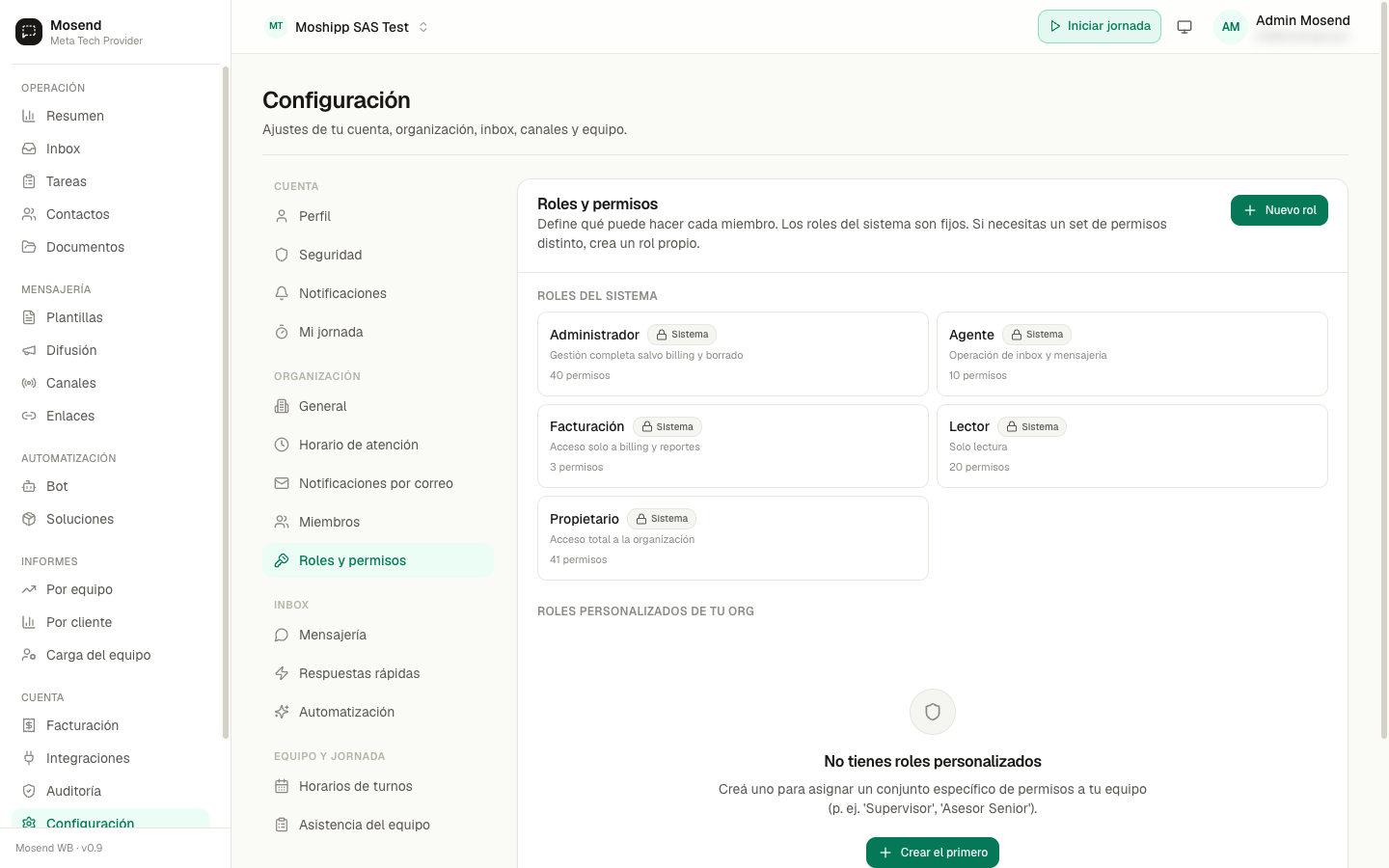The image size is (1389, 868).
Task: Click the left sidebar scrollbar
Action: coord(226,401)
